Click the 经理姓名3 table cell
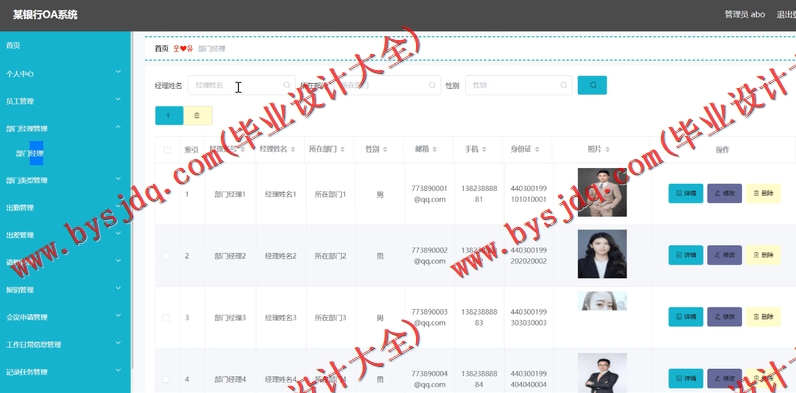This screenshot has width=796, height=393. click(x=281, y=318)
